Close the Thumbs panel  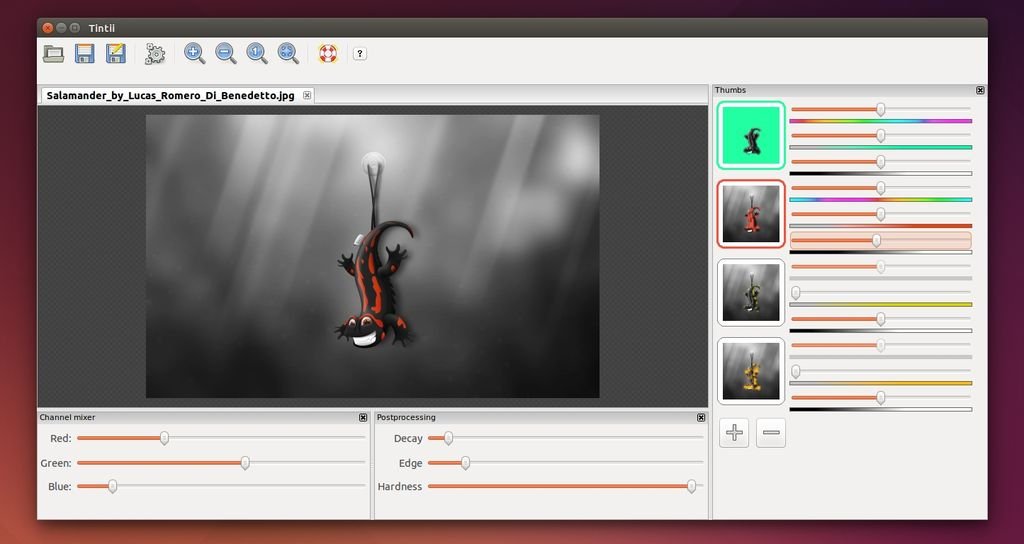(980, 90)
